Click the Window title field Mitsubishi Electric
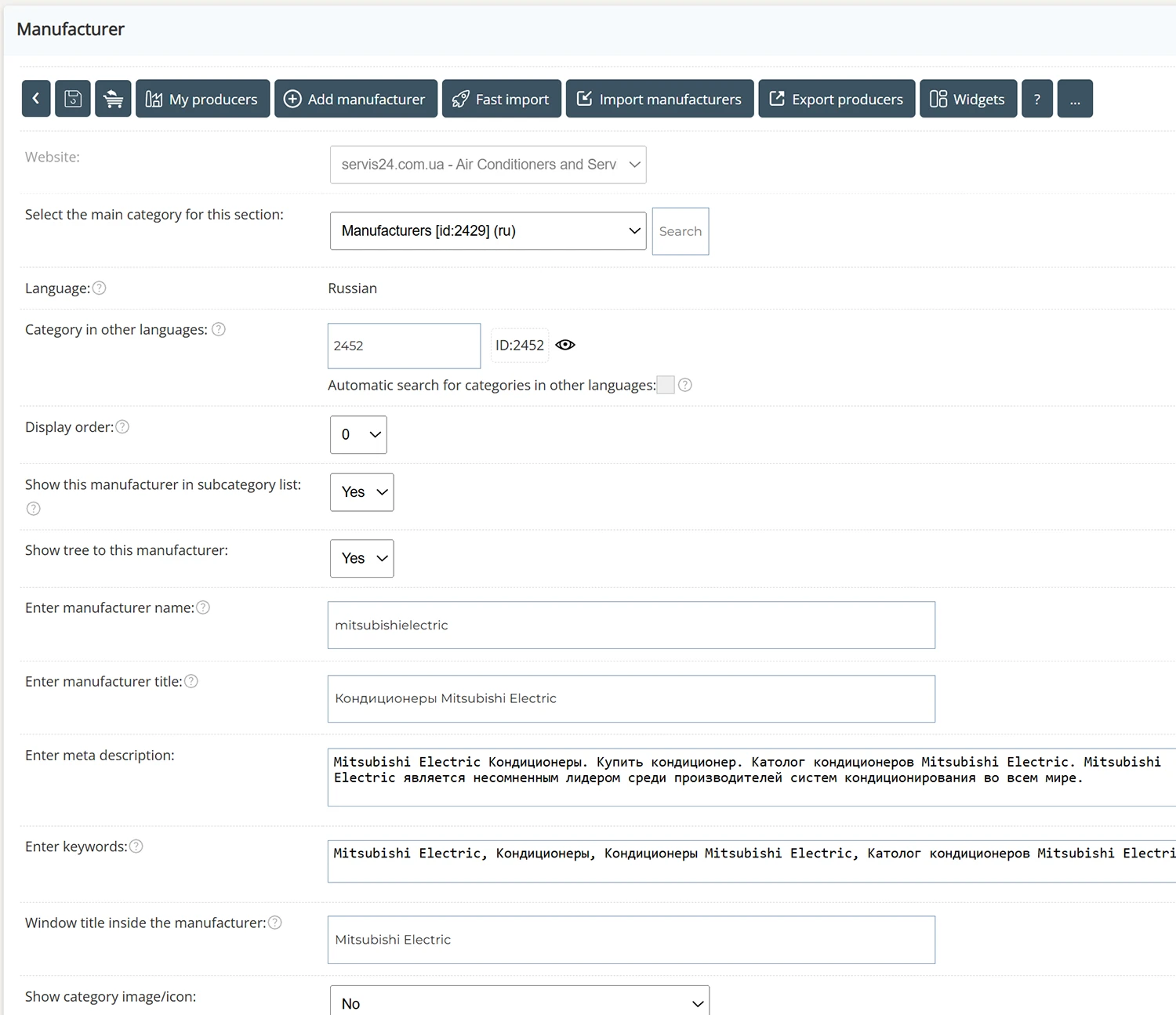Viewport: 1176px width, 1015px height. click(631, 940)
